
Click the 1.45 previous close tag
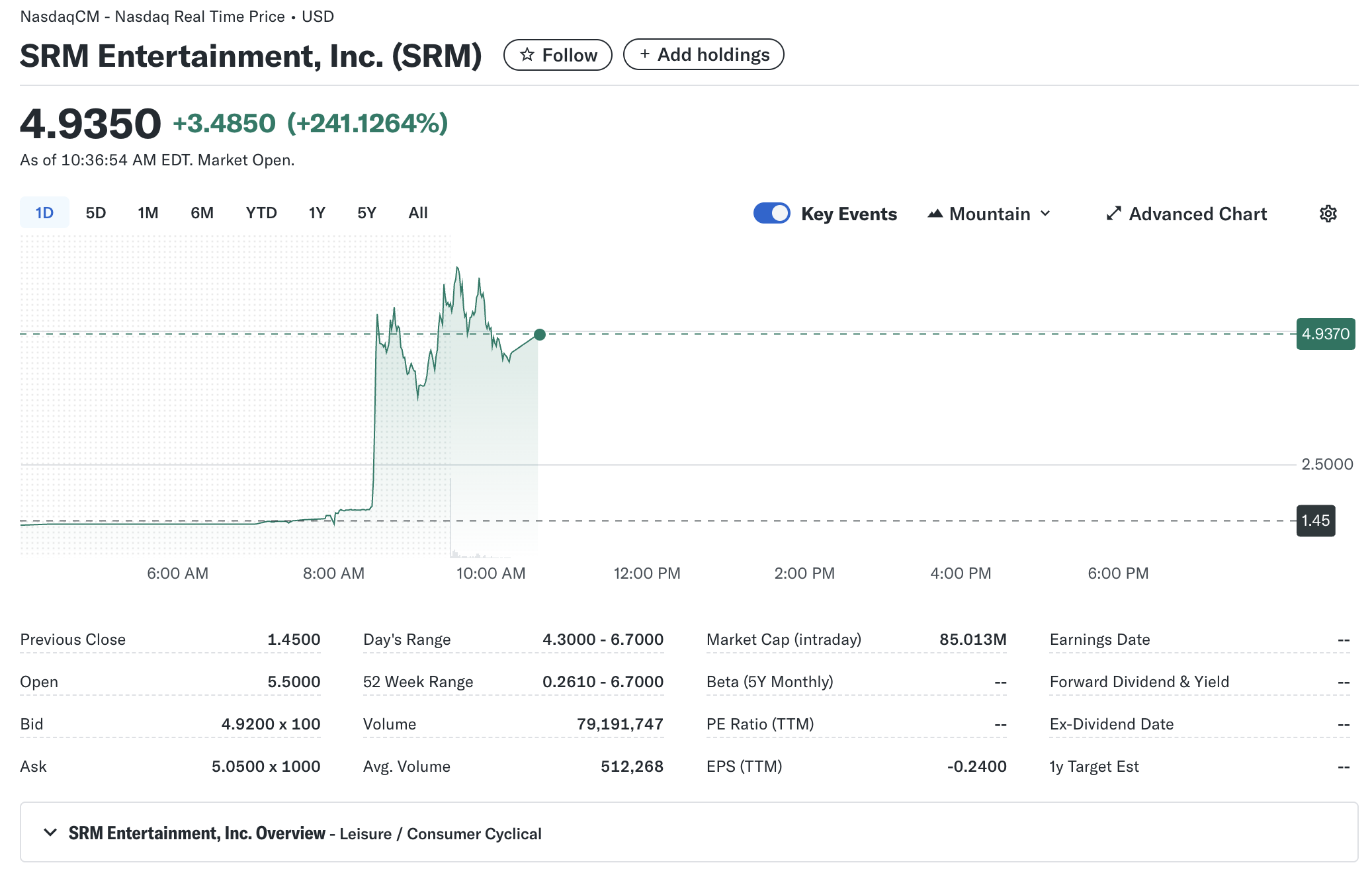pos(1315,520)
